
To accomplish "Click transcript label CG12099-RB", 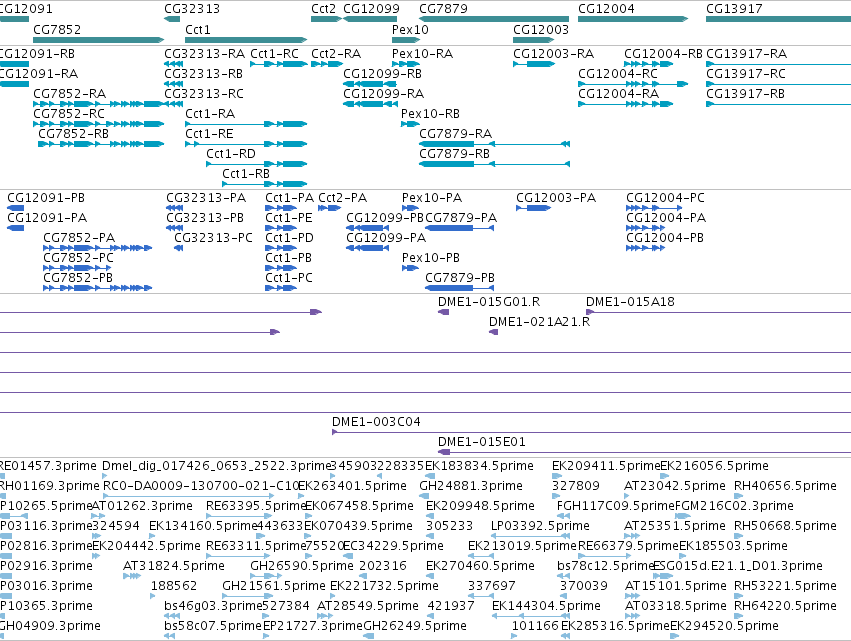I will point(383,73).
